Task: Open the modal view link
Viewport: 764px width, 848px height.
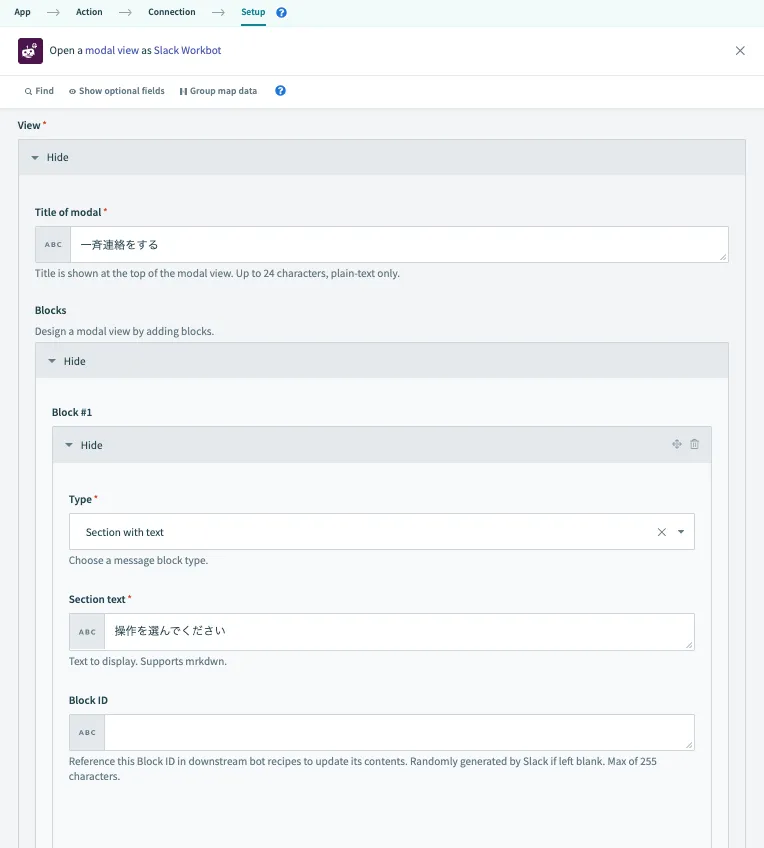Action: 112,50
